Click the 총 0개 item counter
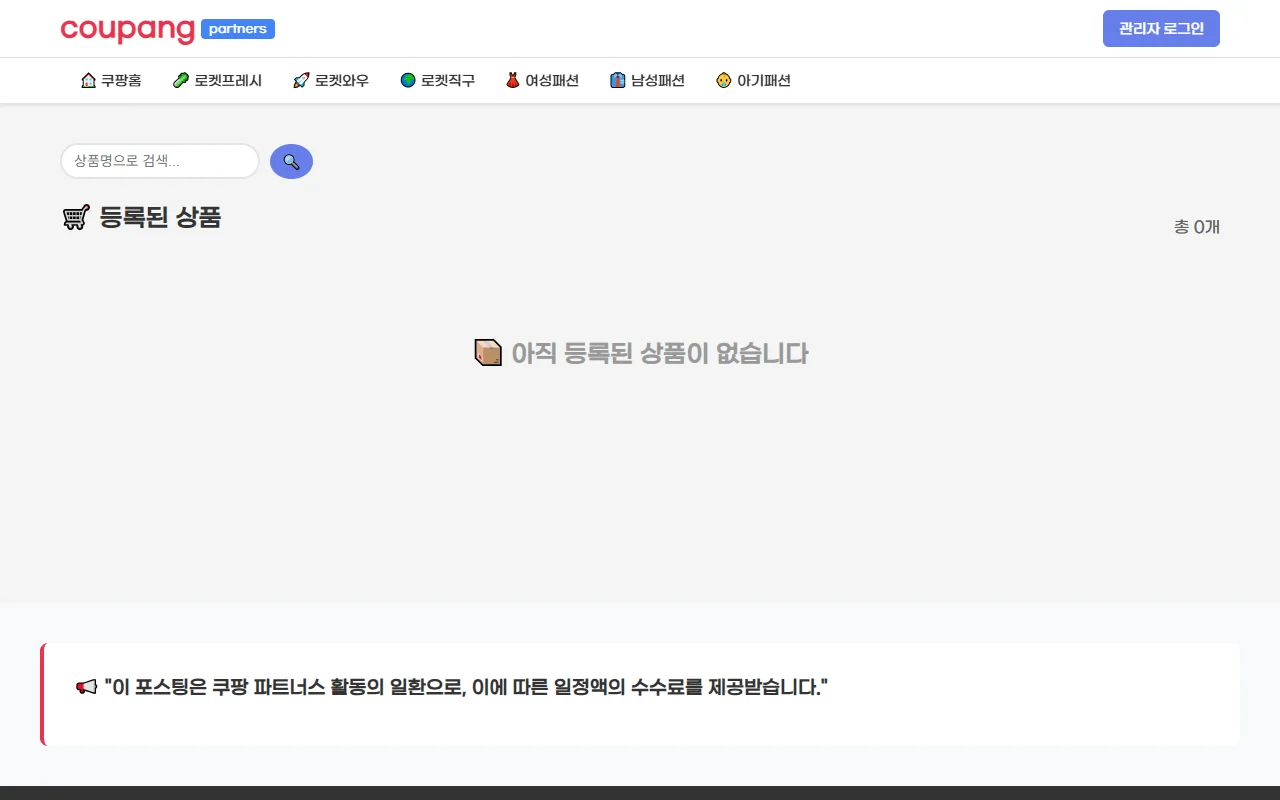1280x800 pixels. 1196,227
